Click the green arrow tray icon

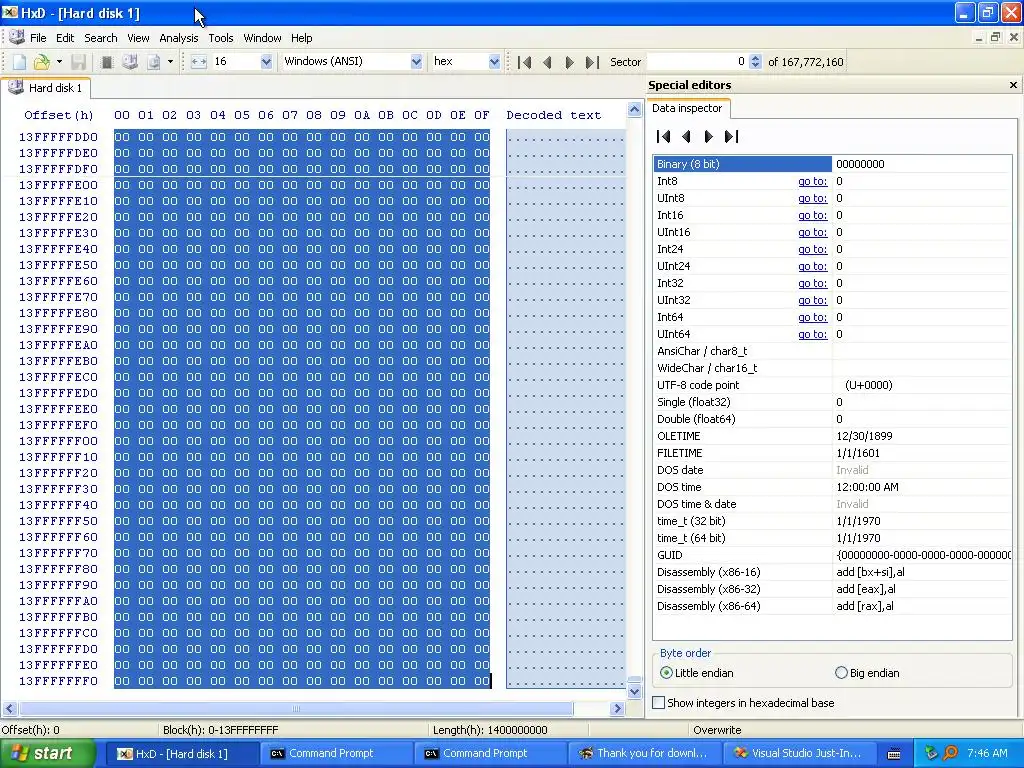tap(932, 753)
